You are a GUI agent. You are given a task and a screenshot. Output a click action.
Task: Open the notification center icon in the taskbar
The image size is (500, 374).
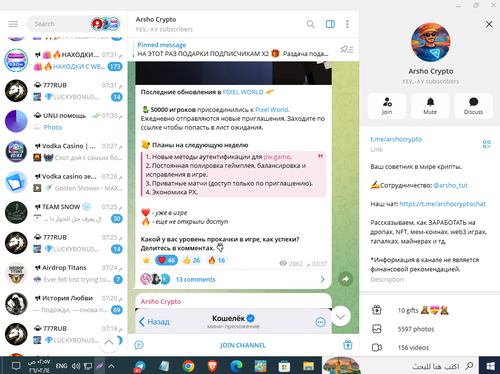(16, 366)
